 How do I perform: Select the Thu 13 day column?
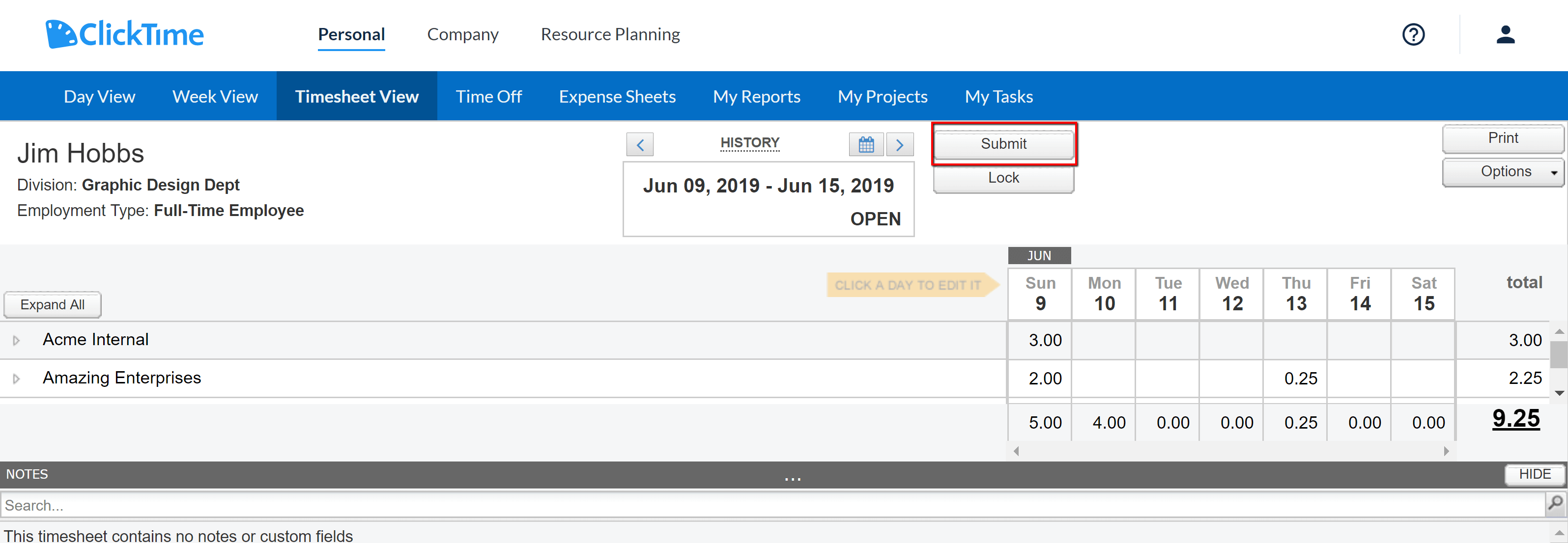(x=1296, y=294)
